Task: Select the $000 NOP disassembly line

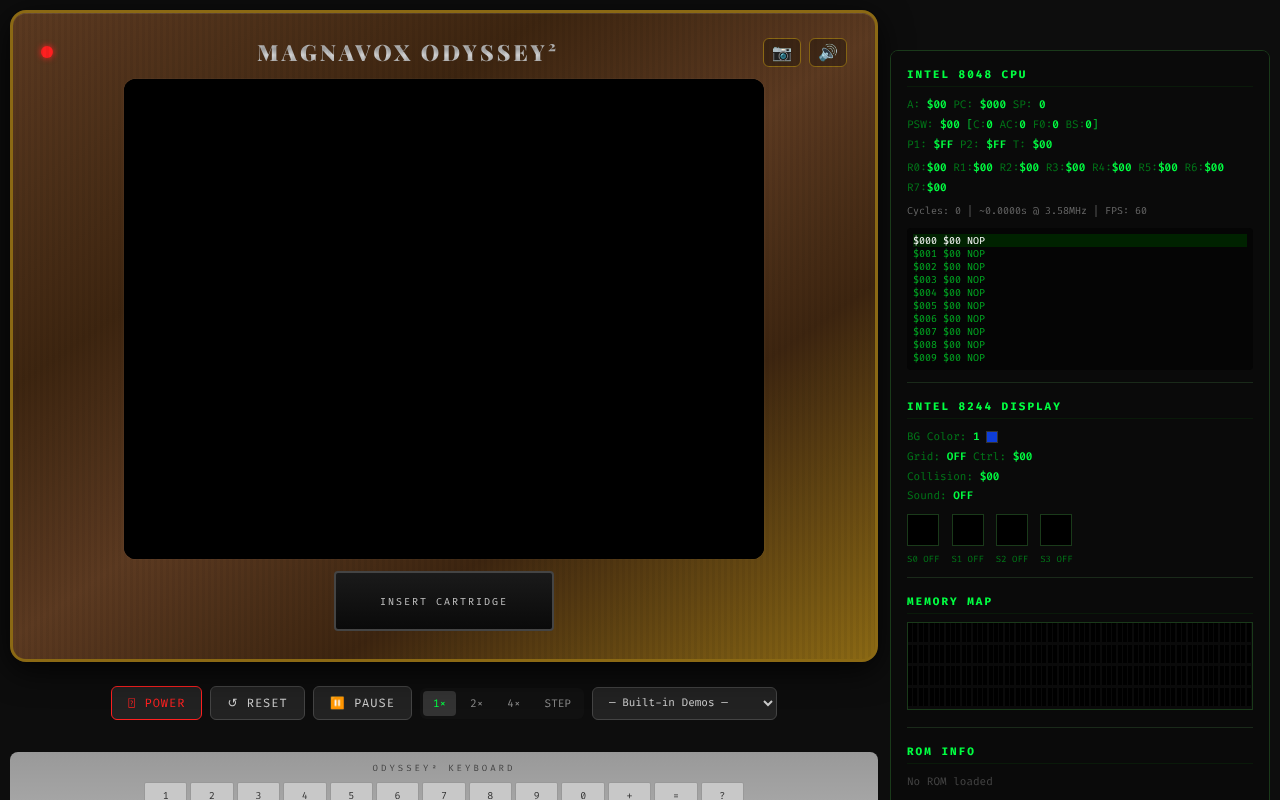Action: point(1079,241)
